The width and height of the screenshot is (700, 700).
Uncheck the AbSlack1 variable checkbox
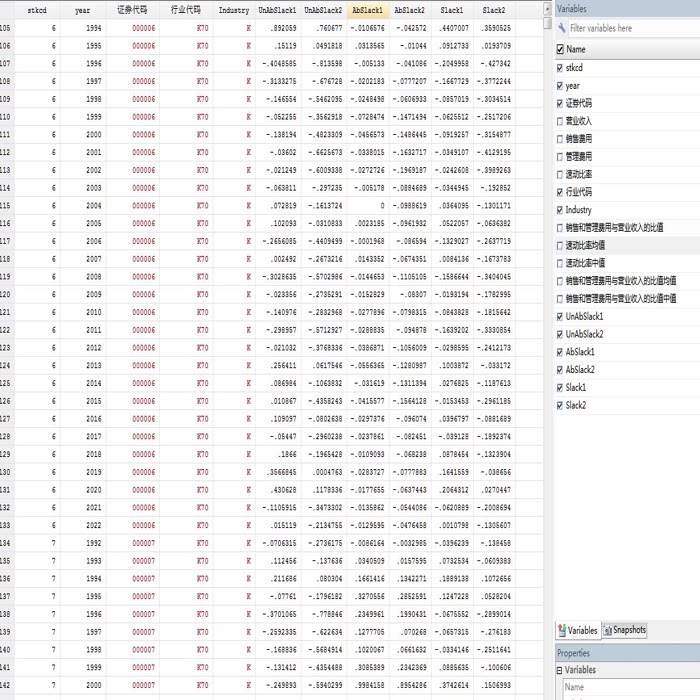click(560, 352)
